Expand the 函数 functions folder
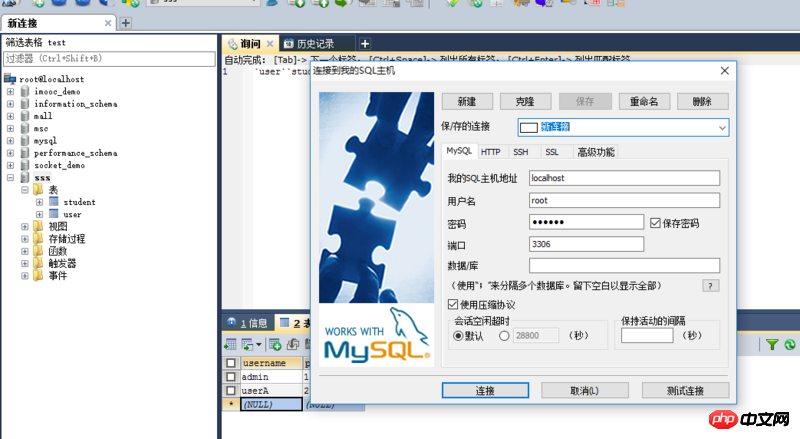800x439 pixels. pyautogui.click(x=24, y=251)
